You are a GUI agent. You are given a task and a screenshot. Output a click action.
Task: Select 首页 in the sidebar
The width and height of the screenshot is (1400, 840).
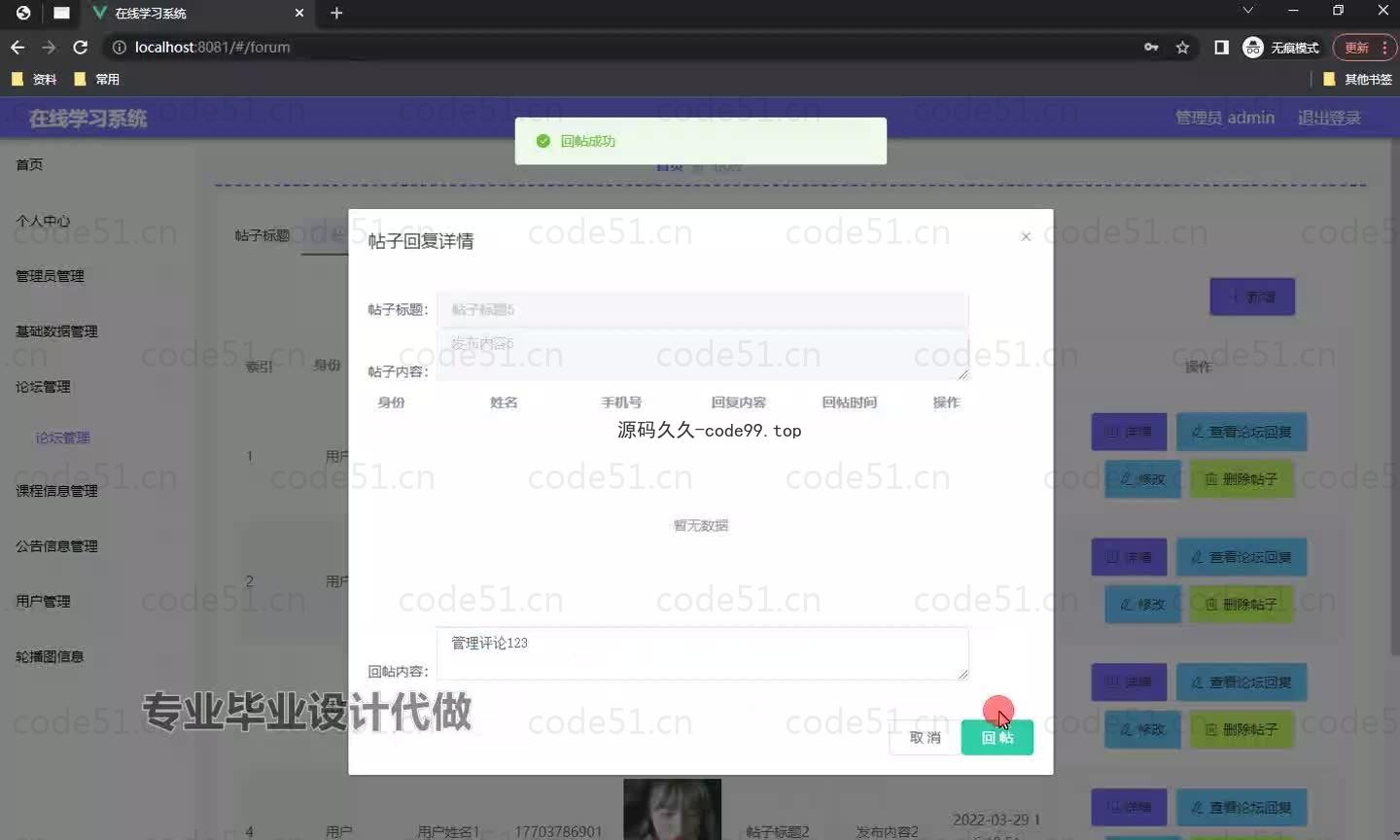point(29,164)
